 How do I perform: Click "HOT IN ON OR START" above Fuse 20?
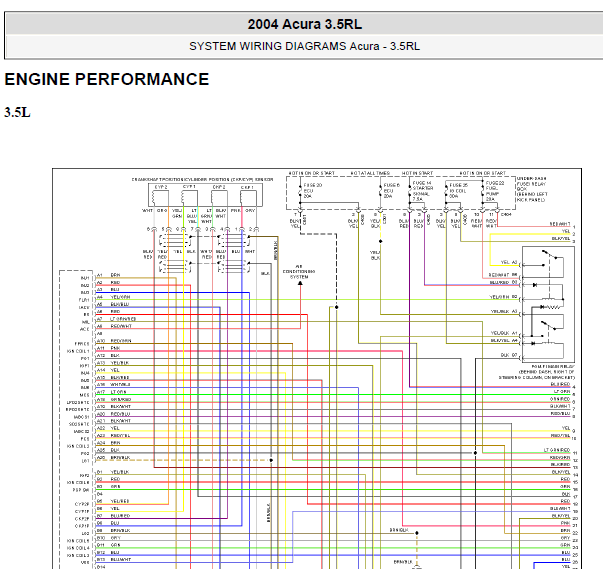tap(311, 173)
